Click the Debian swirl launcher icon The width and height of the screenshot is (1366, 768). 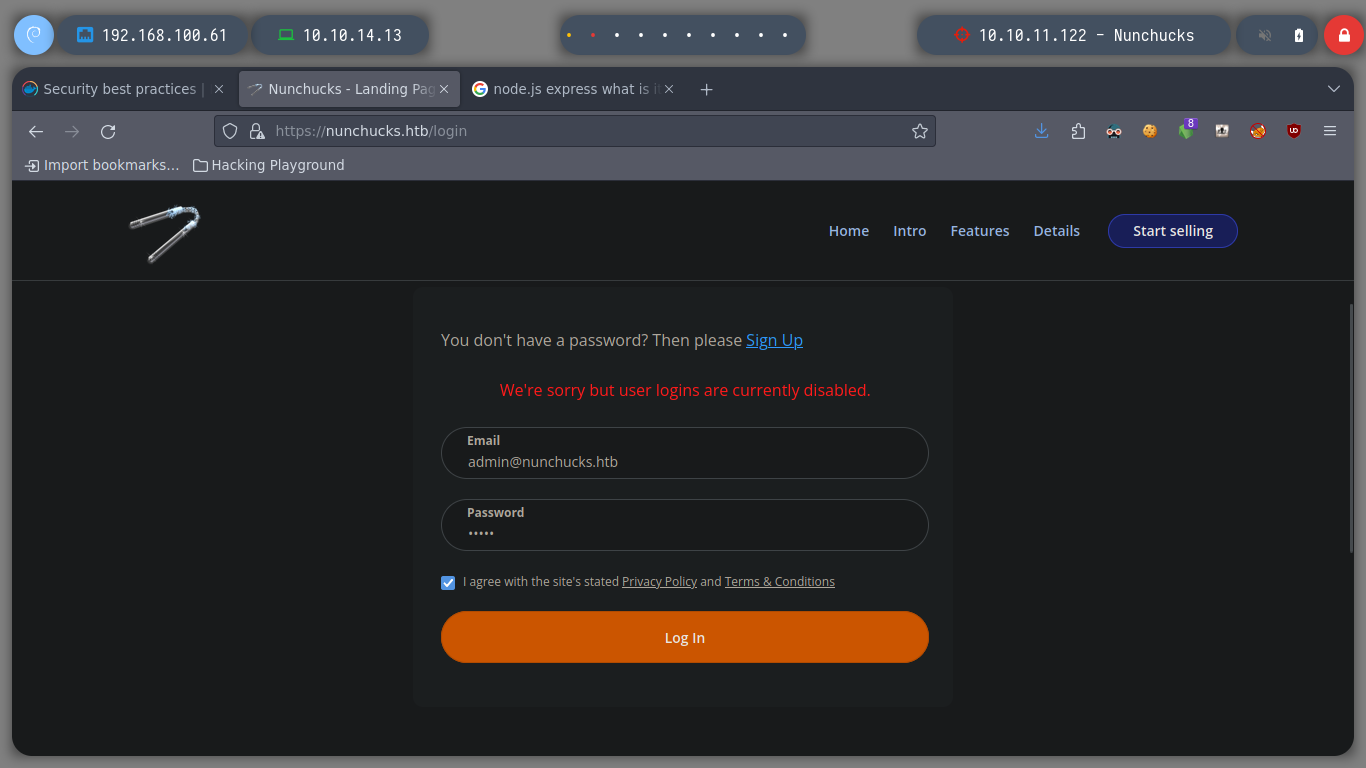(33, 35)
